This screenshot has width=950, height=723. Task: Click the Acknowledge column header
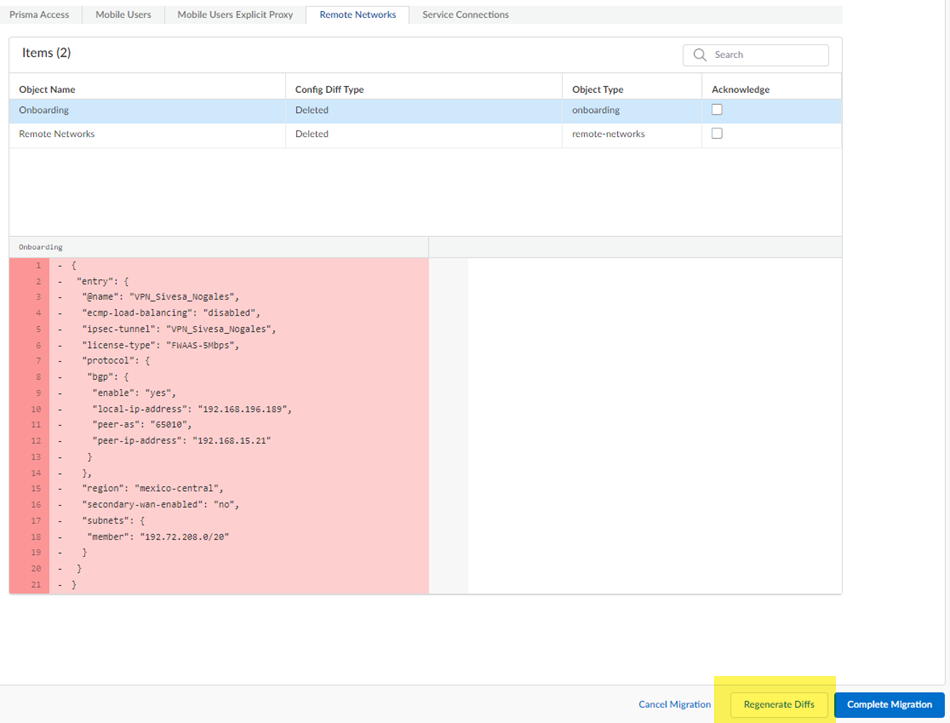(740, 89)
